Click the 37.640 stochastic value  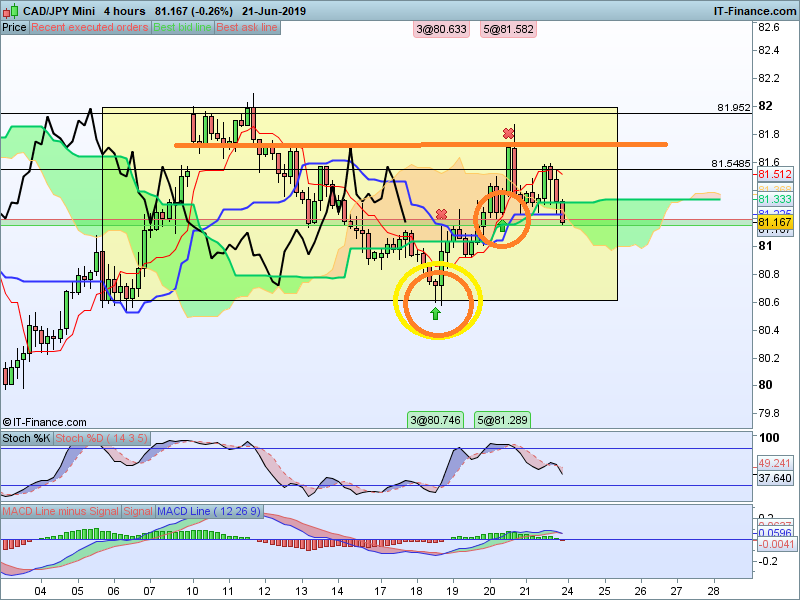pos(774,479)
